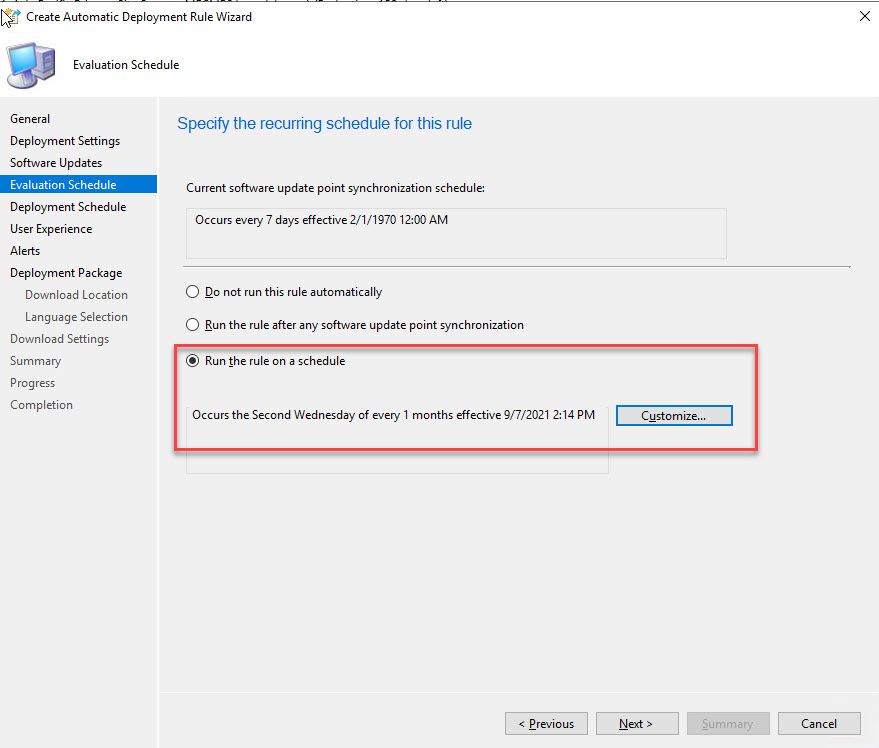This screenshot has width=879, height=748.
Task: Choose 'Run the rule on a schedule'
Action: tap(193, 361)
